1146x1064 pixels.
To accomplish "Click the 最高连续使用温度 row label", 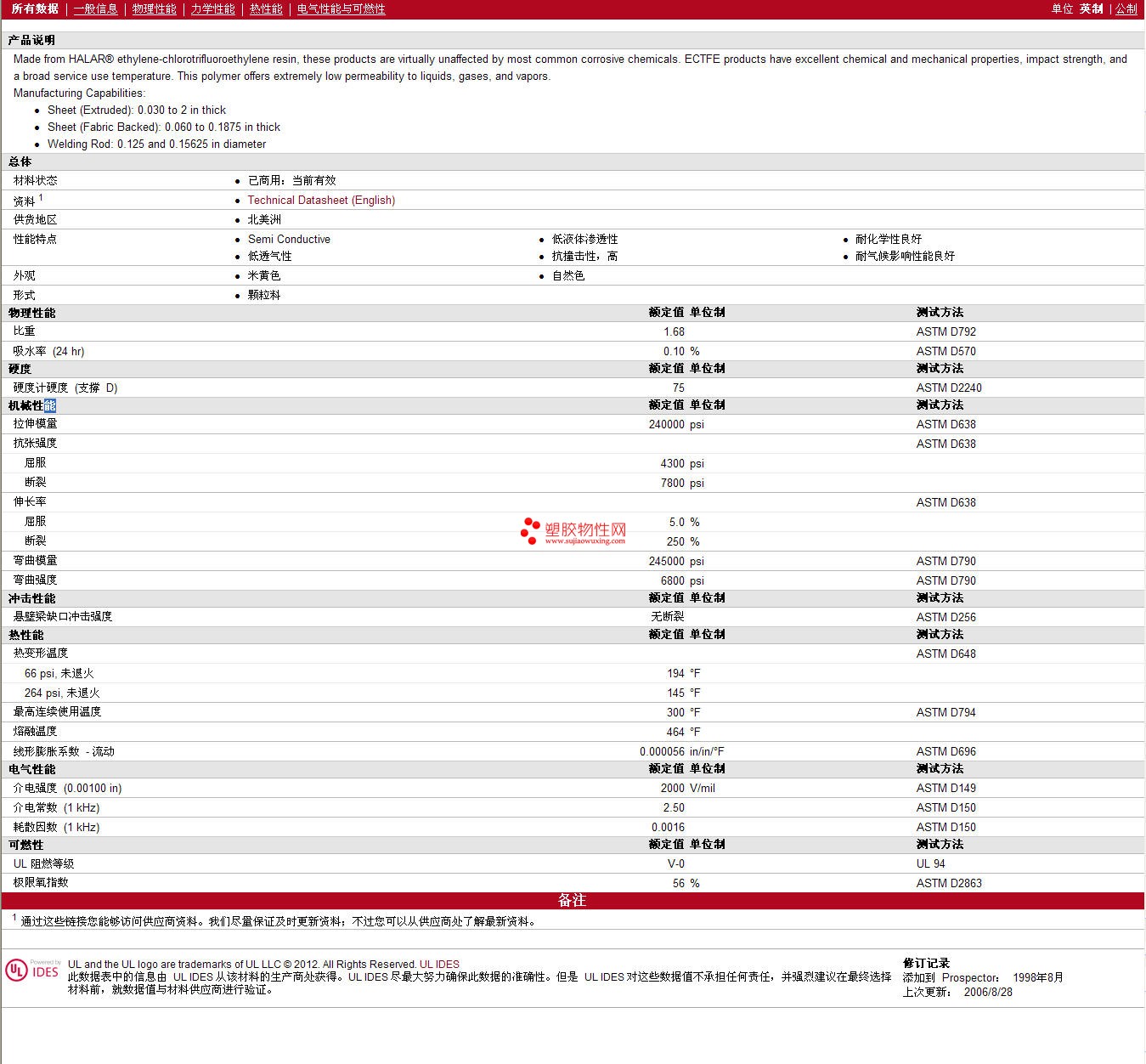I will (57, 711).
